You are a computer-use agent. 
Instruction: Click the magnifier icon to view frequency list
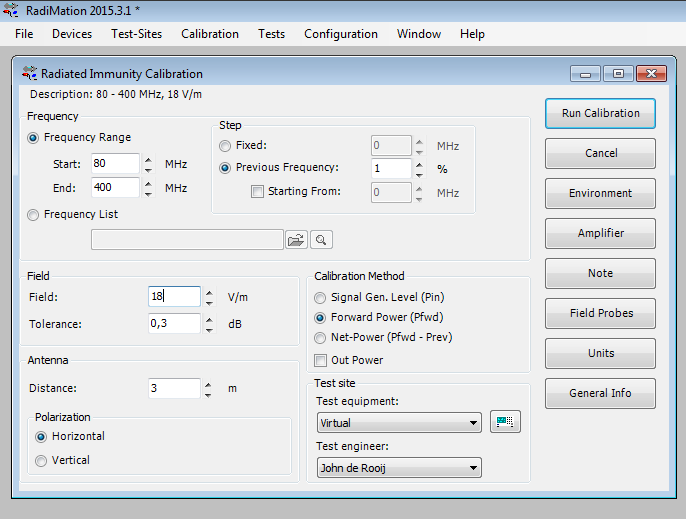321,240
